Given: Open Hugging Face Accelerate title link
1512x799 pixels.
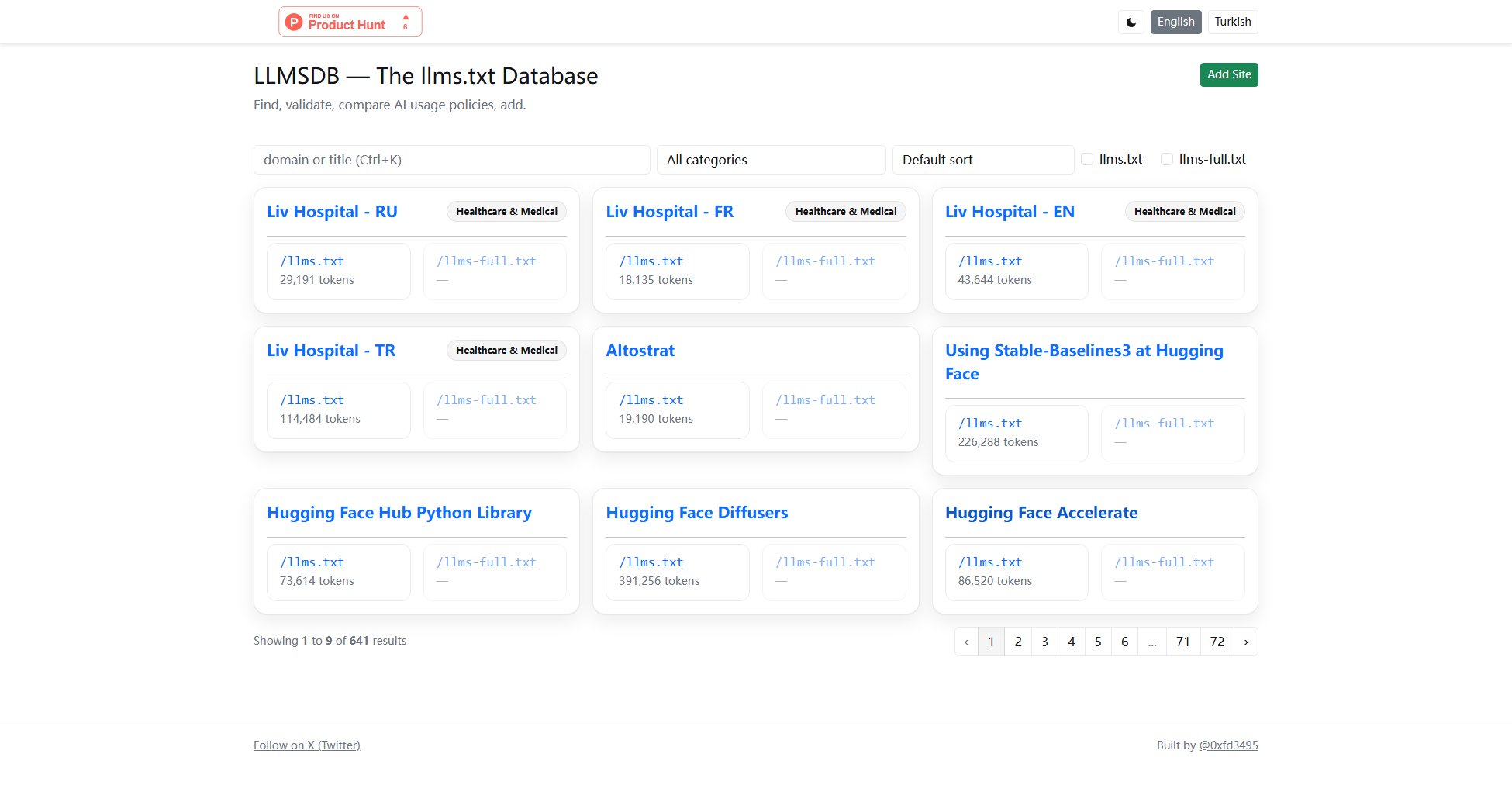Looking at the screenshot, I should pyautogui.click(x=1041, y=513).
